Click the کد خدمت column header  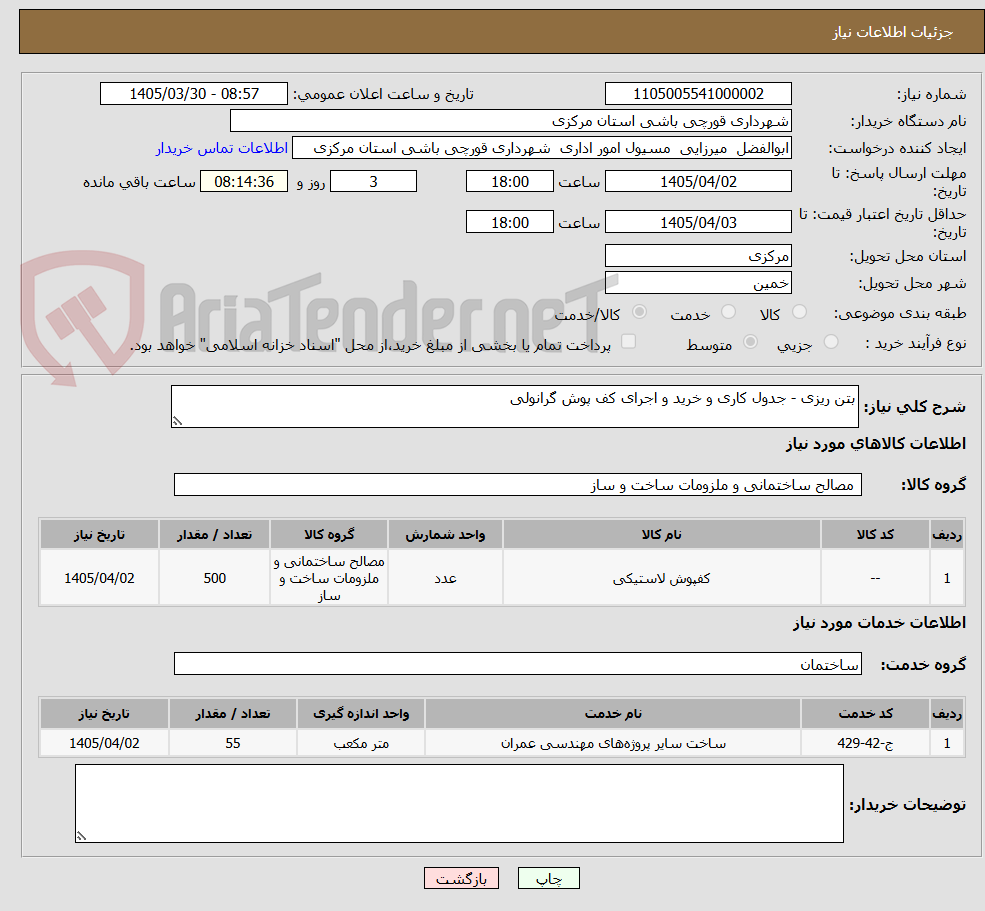tap(865, 713)
